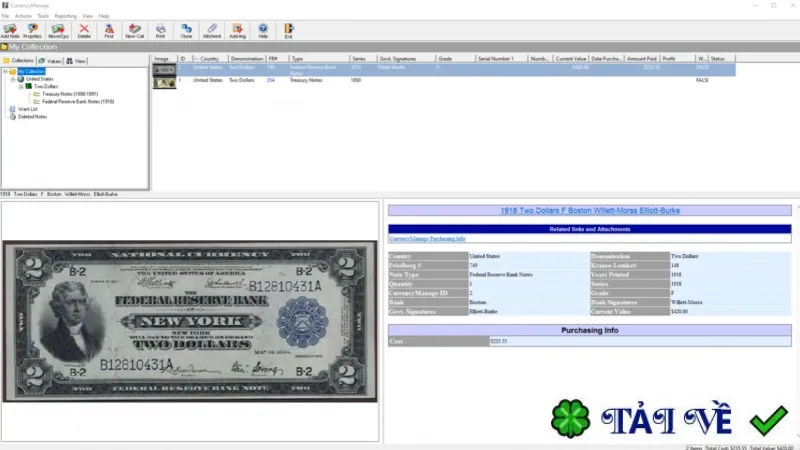This screenshot has height=450, width=800.
Task: Click the Treasury Notes cell in second row
Action: coord(306,80)
